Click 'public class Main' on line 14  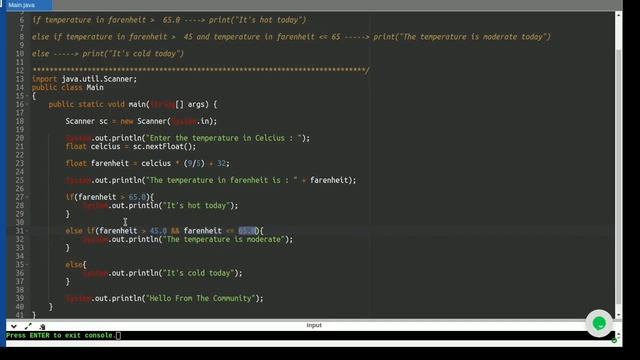[68, 87]
